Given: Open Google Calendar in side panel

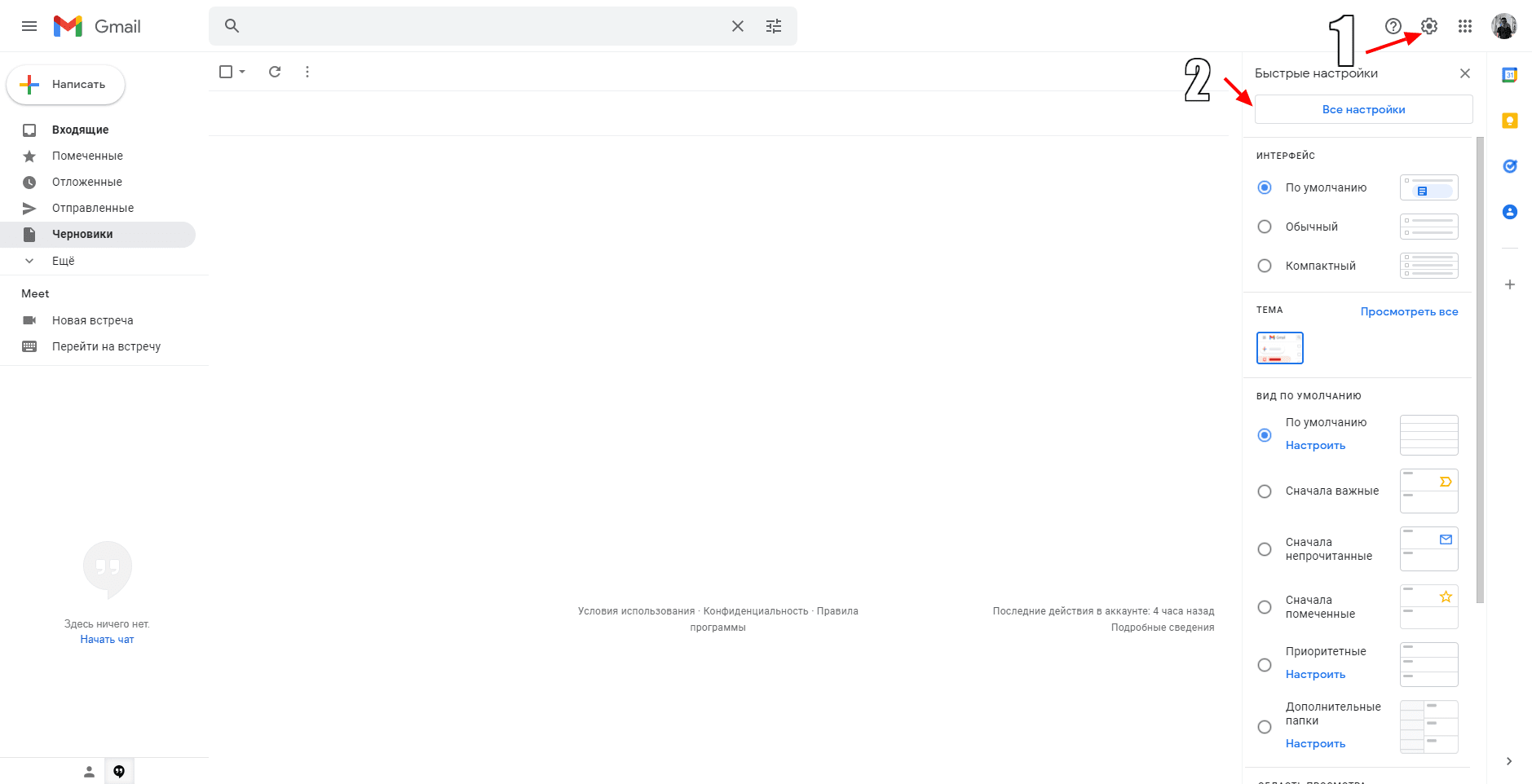Looking at the screenshot, I should pos(1509,75).
